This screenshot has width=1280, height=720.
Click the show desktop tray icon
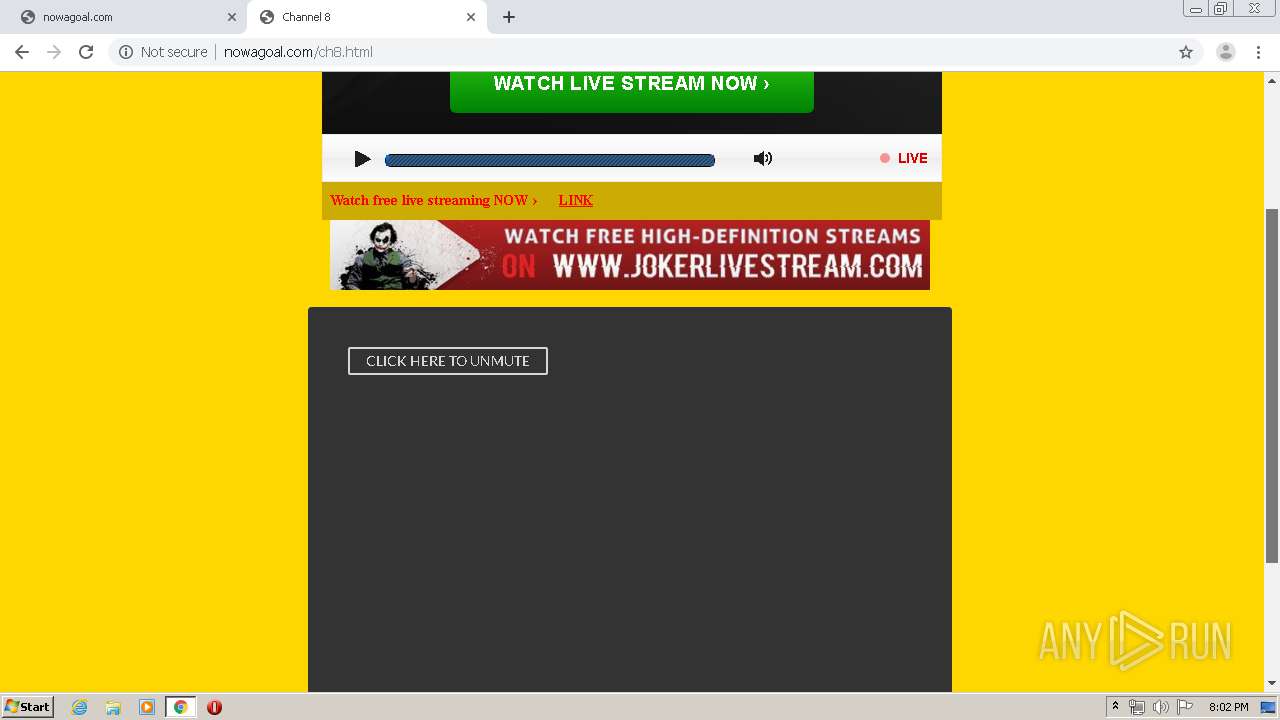1269,707
